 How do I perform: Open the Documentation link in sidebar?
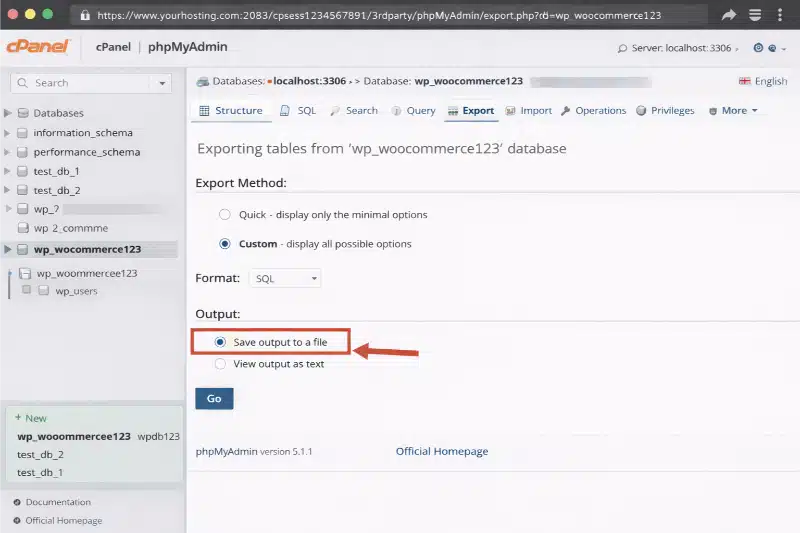pyautogui.click(x=58, y=502)
